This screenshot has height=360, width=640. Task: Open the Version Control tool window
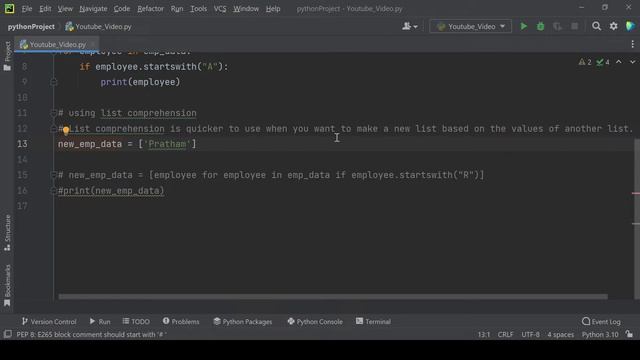tap(49, 322)
